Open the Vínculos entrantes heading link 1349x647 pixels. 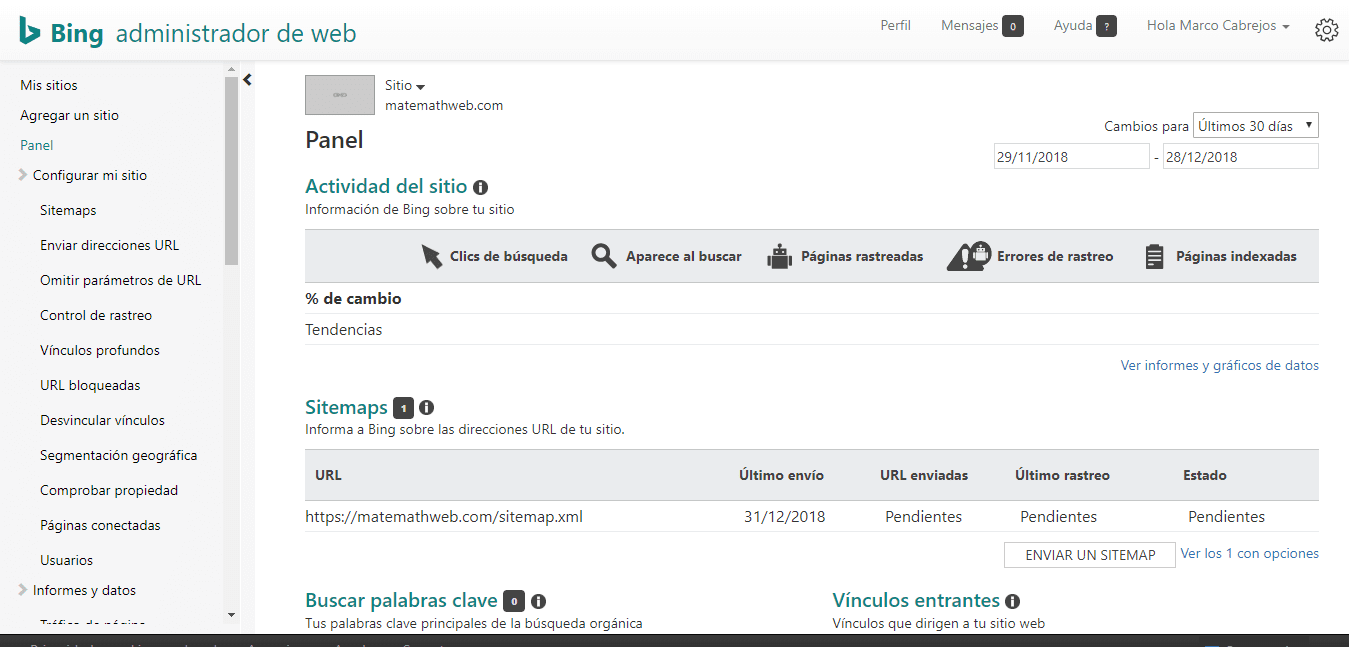coord(916,600)
